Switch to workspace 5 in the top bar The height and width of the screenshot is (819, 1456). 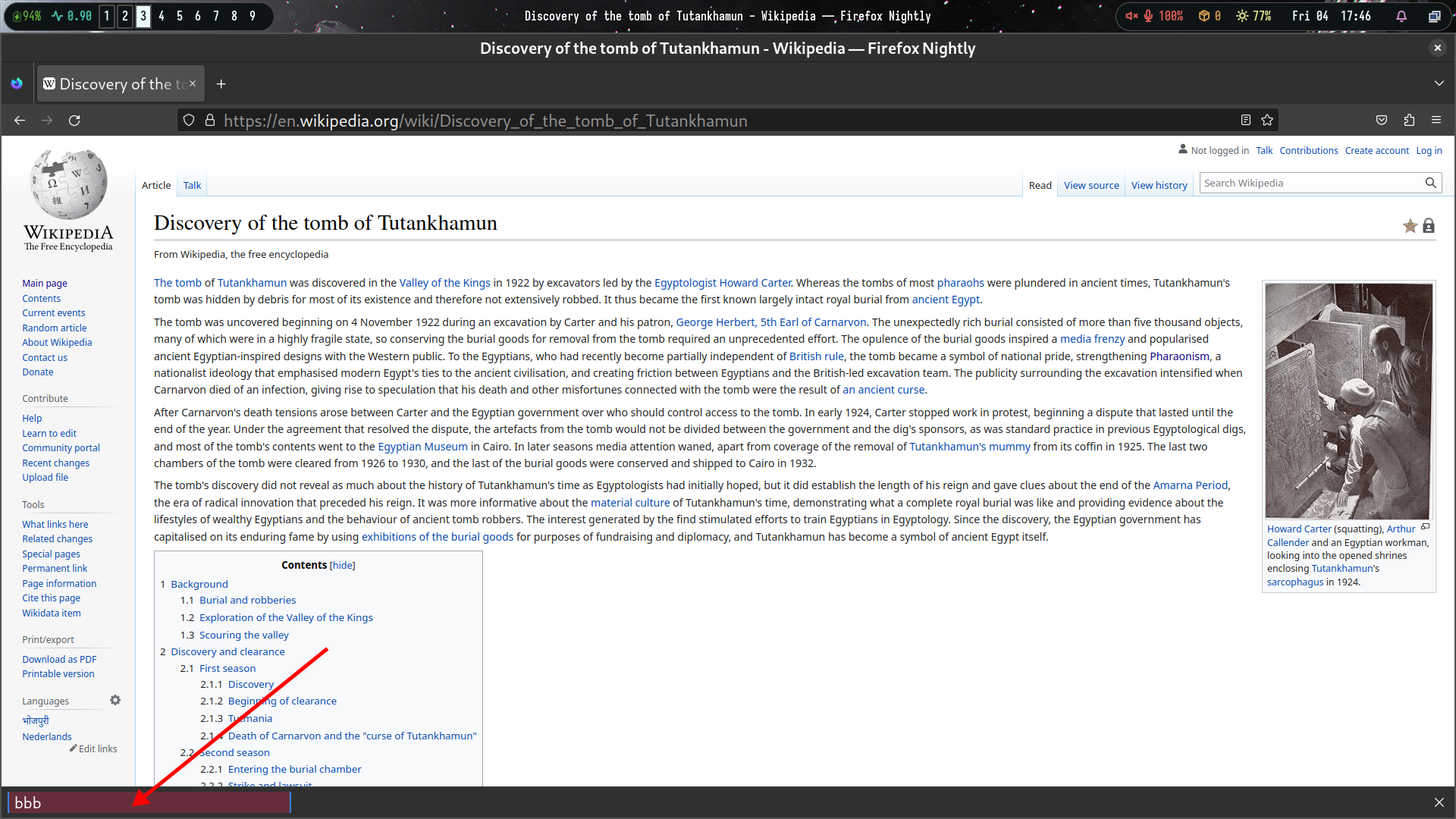tap(180, 16)
